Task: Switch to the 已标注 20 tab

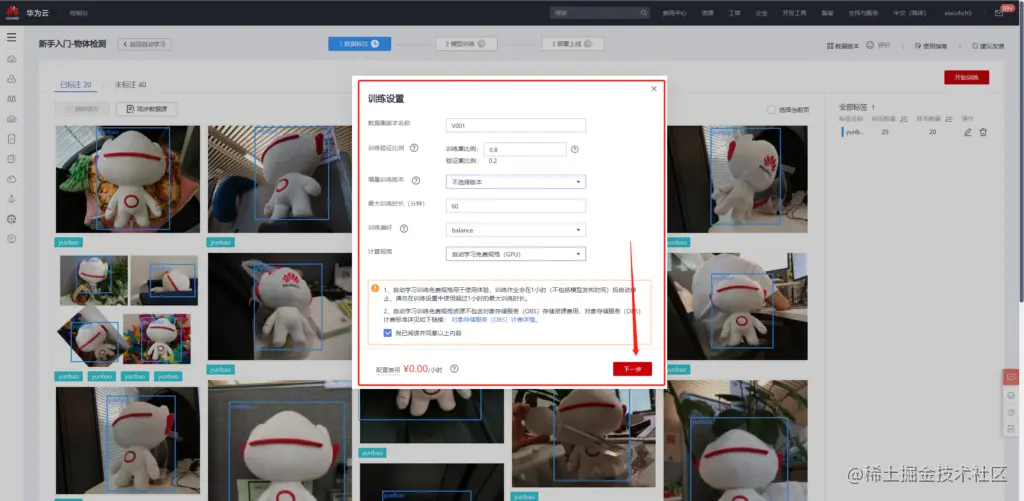Action: coord(75,85)
